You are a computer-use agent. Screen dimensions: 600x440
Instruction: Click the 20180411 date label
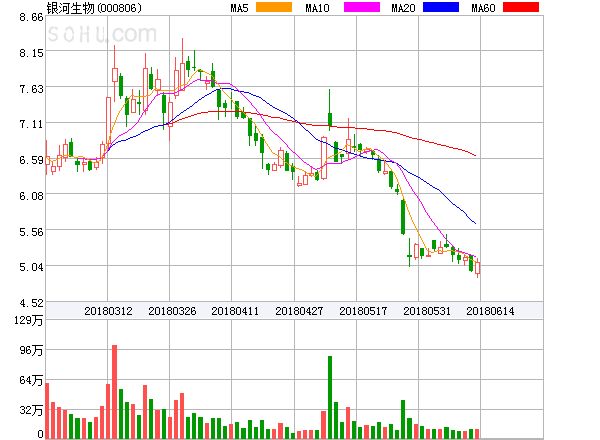pyautogui.click(x=235, y=311)
